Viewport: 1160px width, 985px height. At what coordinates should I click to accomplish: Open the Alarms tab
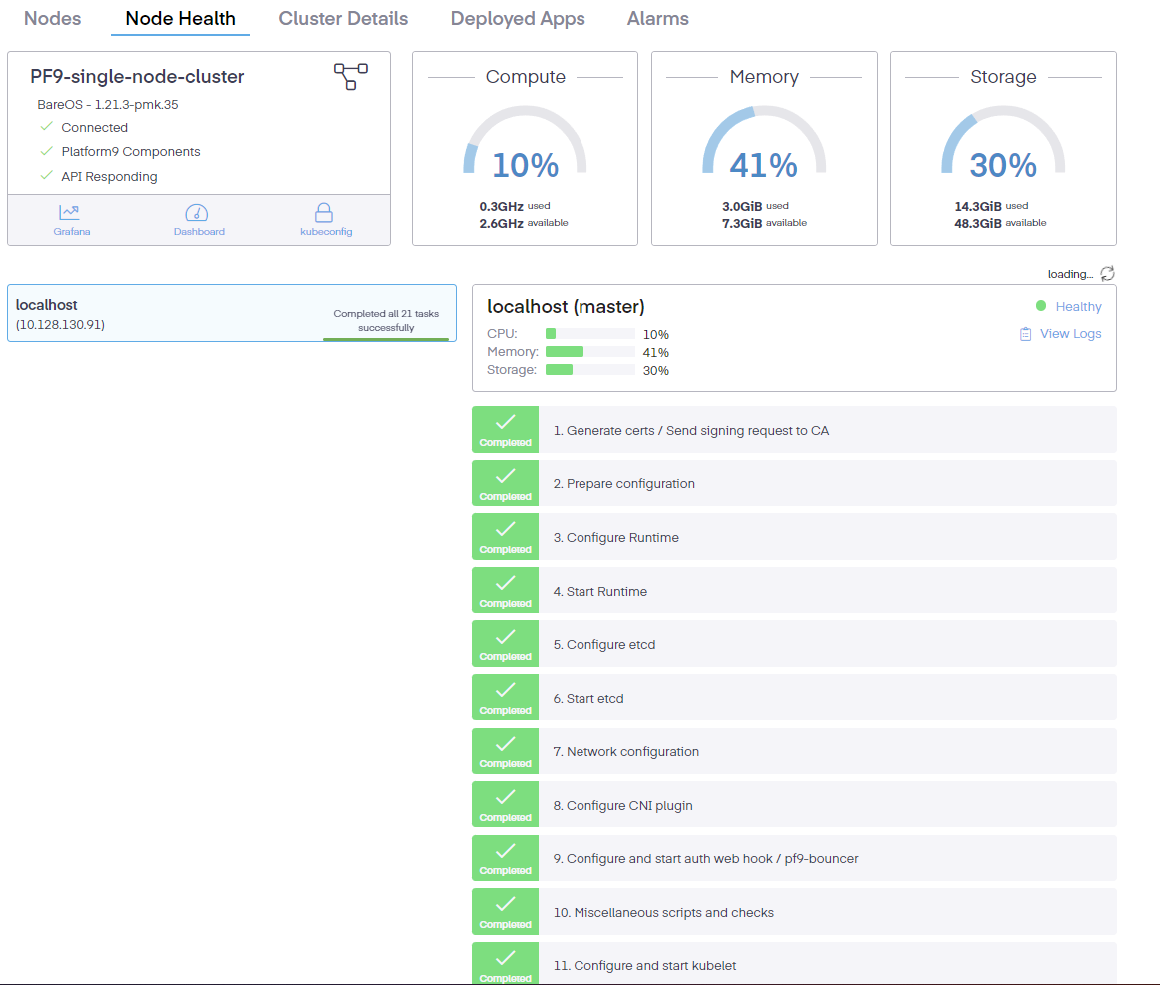pos(657,19)
